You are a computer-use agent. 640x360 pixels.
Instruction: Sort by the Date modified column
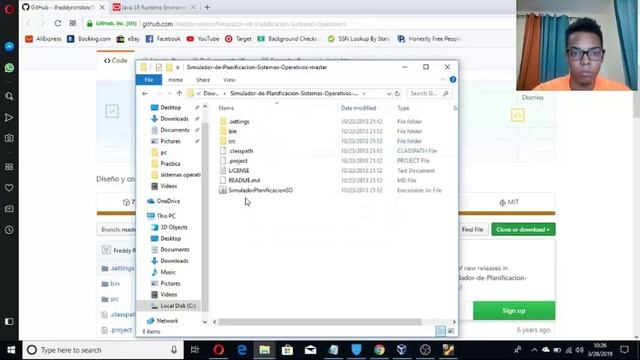click(x=358, y=108)
